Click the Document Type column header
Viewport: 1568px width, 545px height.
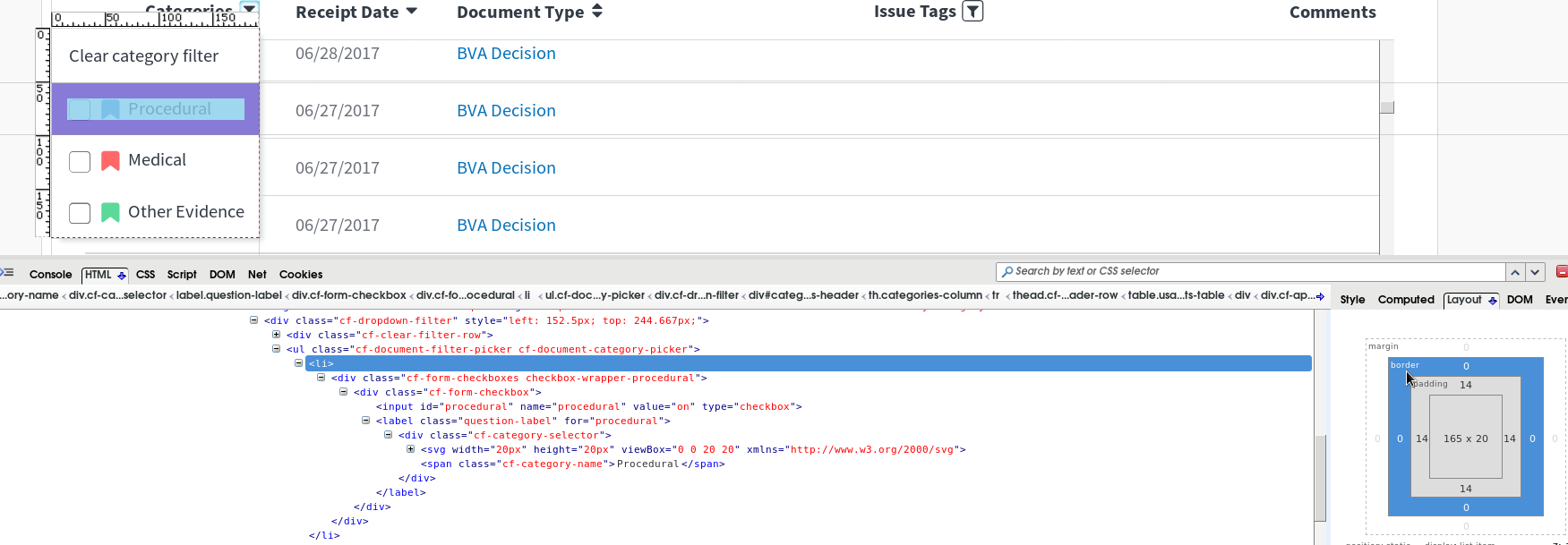click(x=520, y=13)
